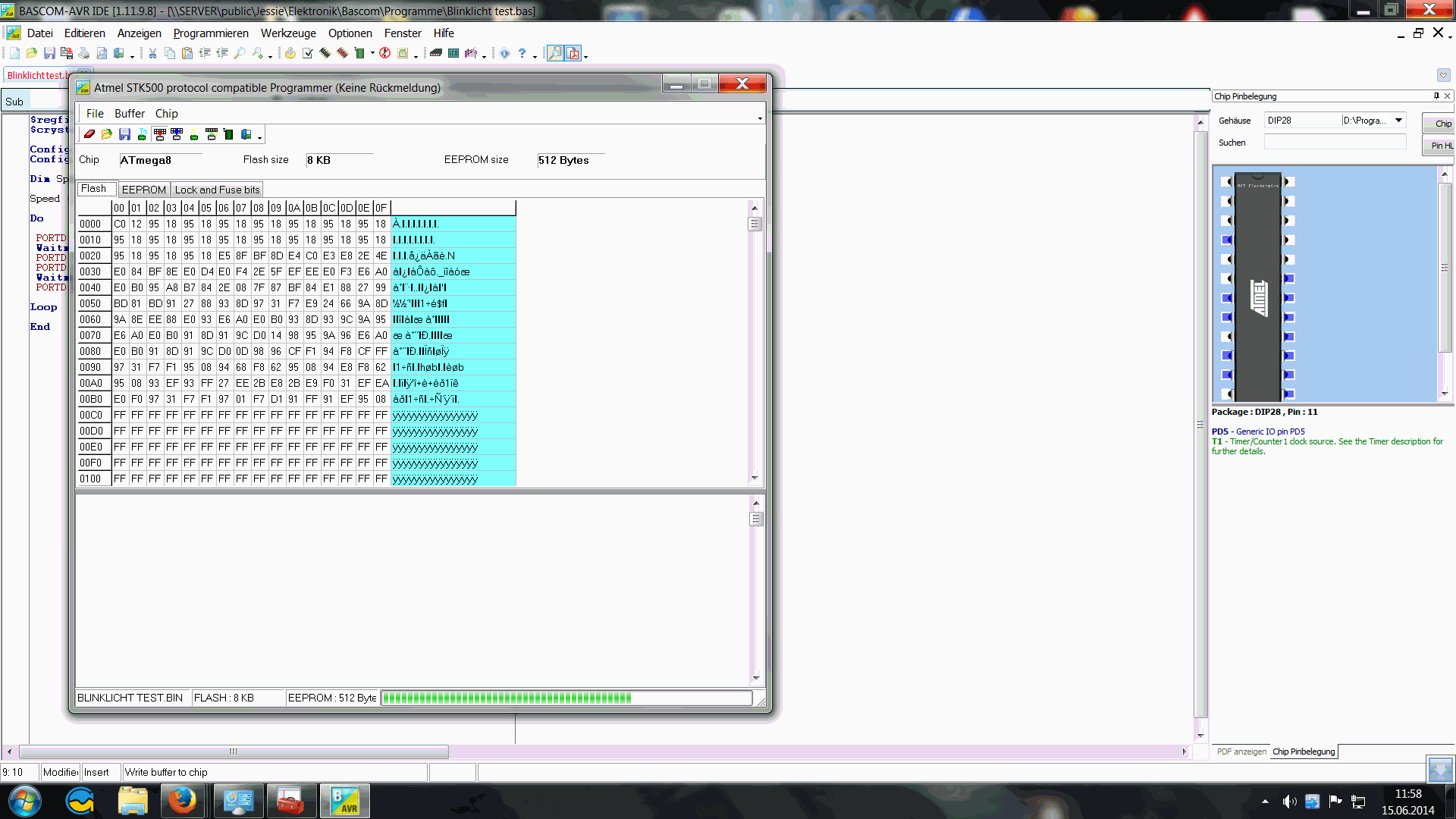
Task: Toggle the pin on Chip Pinbelegung panel
Action: click(1436, 96)
